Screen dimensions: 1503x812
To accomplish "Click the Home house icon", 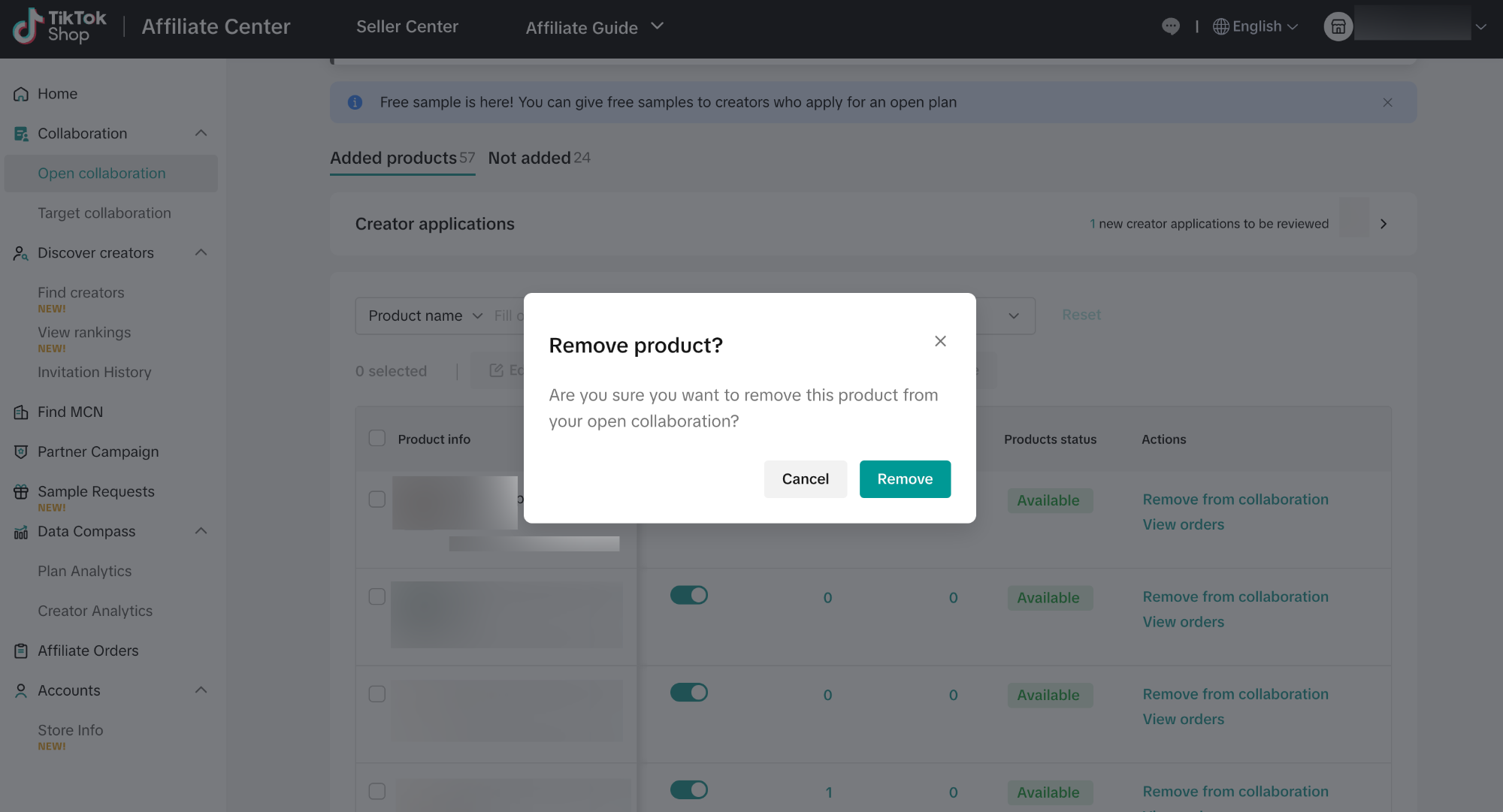I will [21, 94].
